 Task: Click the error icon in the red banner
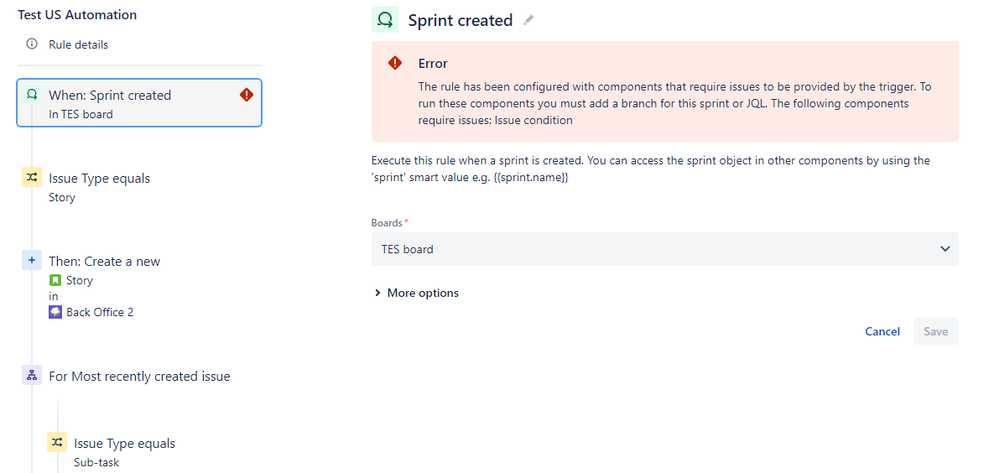pyautogui.click(x=396, y=63)
